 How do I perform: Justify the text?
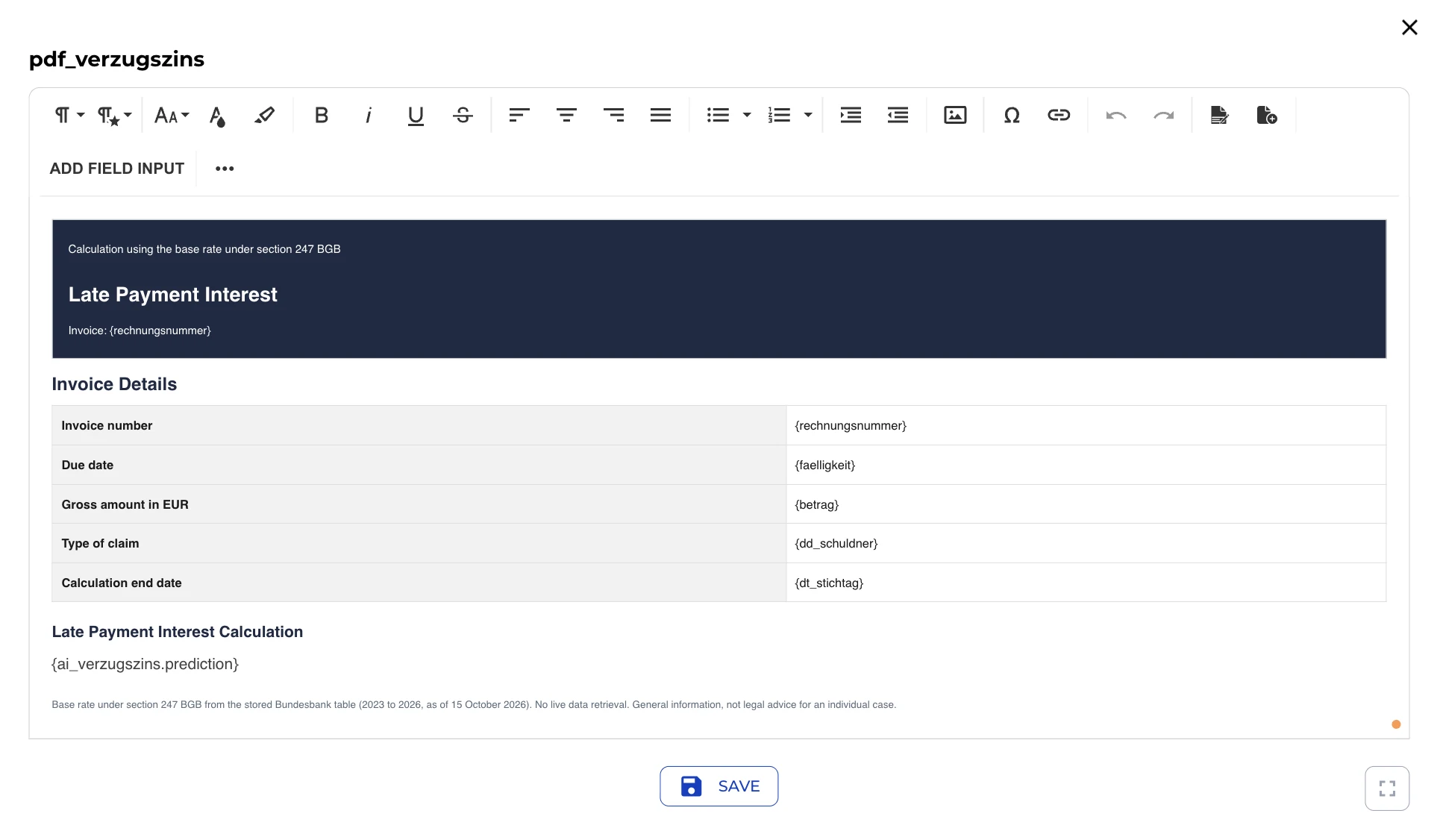(660, 115)
